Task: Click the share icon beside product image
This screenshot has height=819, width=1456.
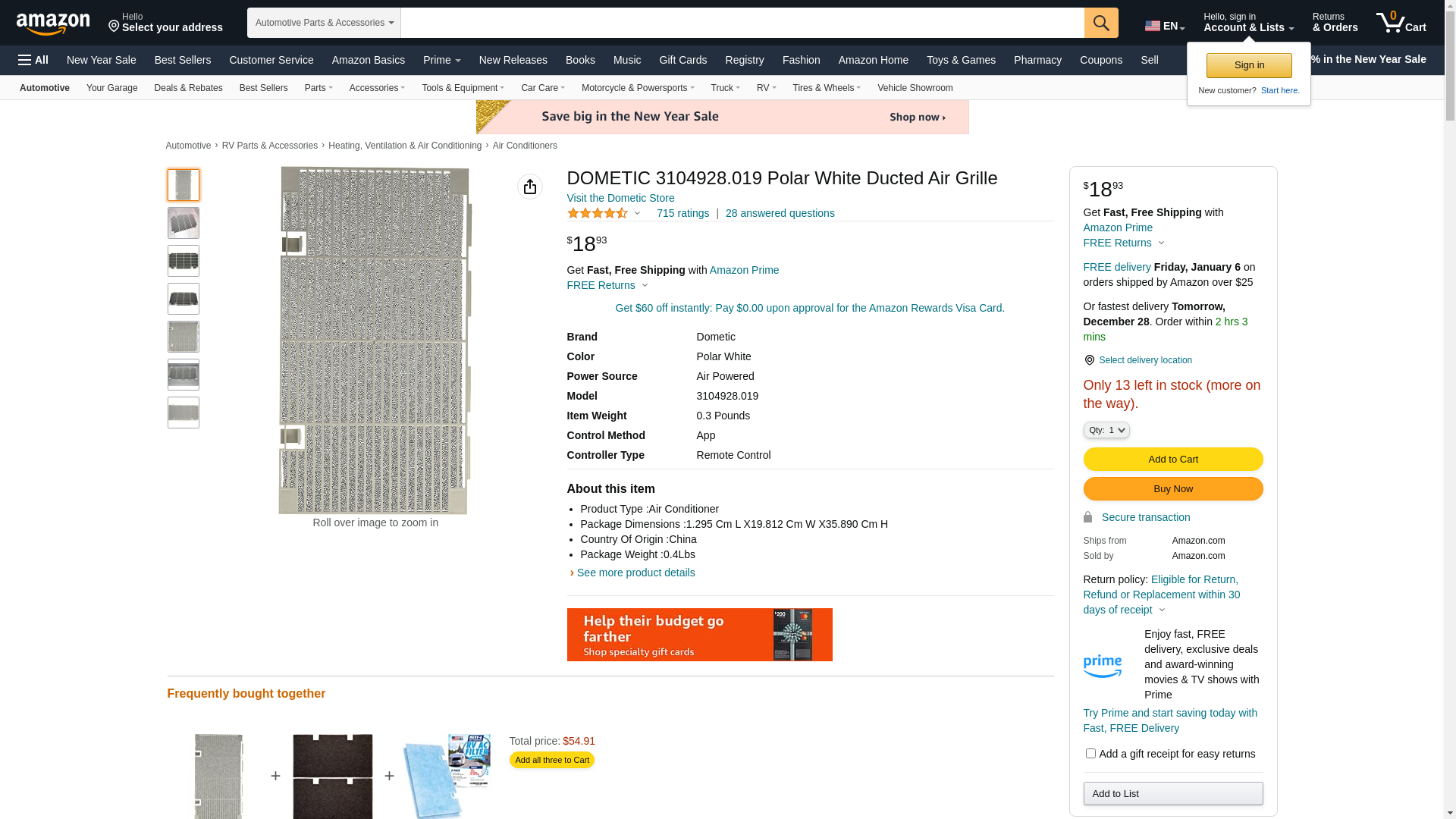Action: [530, 187]
